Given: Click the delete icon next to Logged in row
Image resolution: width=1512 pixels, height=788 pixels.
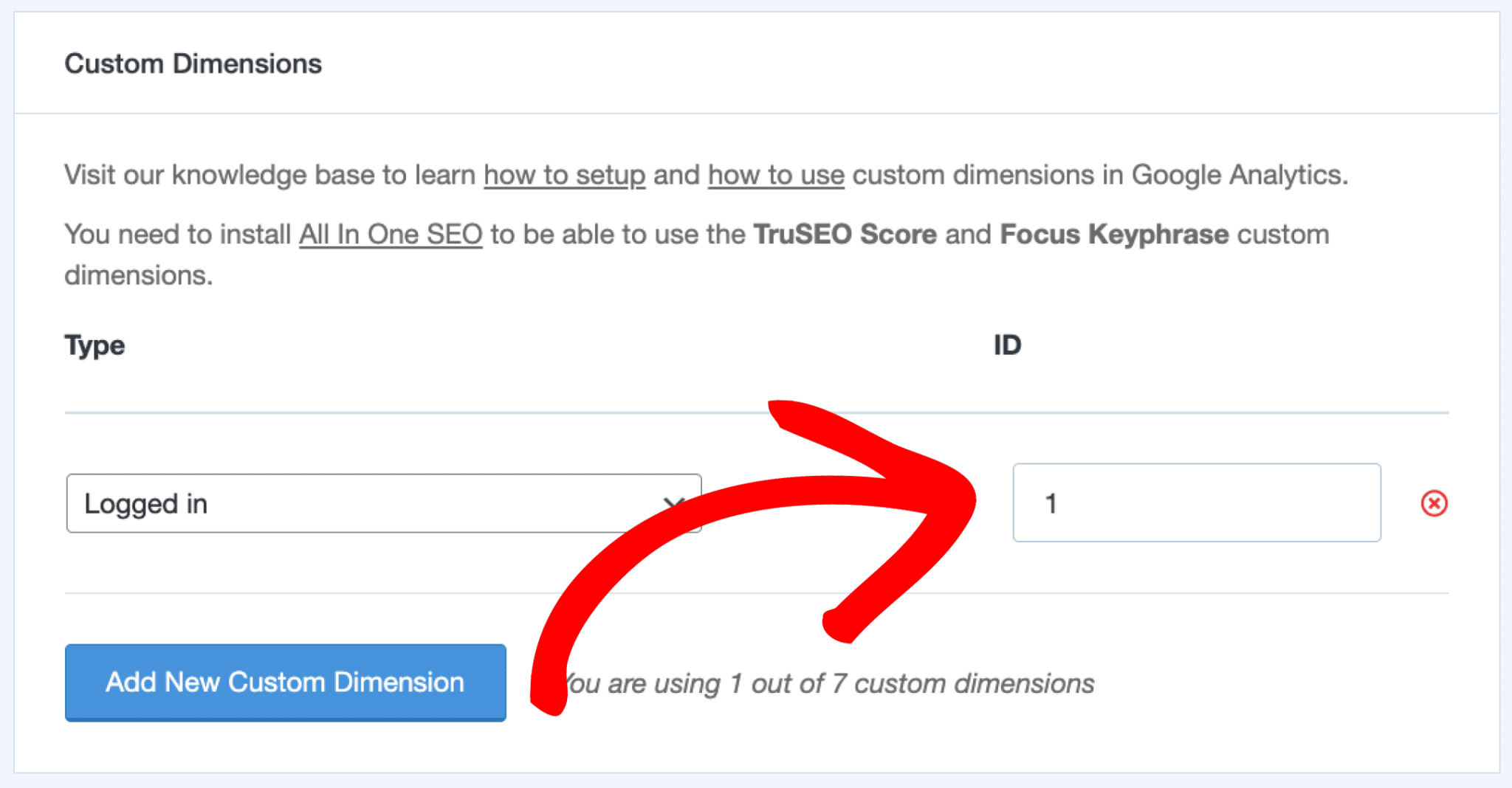Looking at the screenshot, I should (1433, 503).
